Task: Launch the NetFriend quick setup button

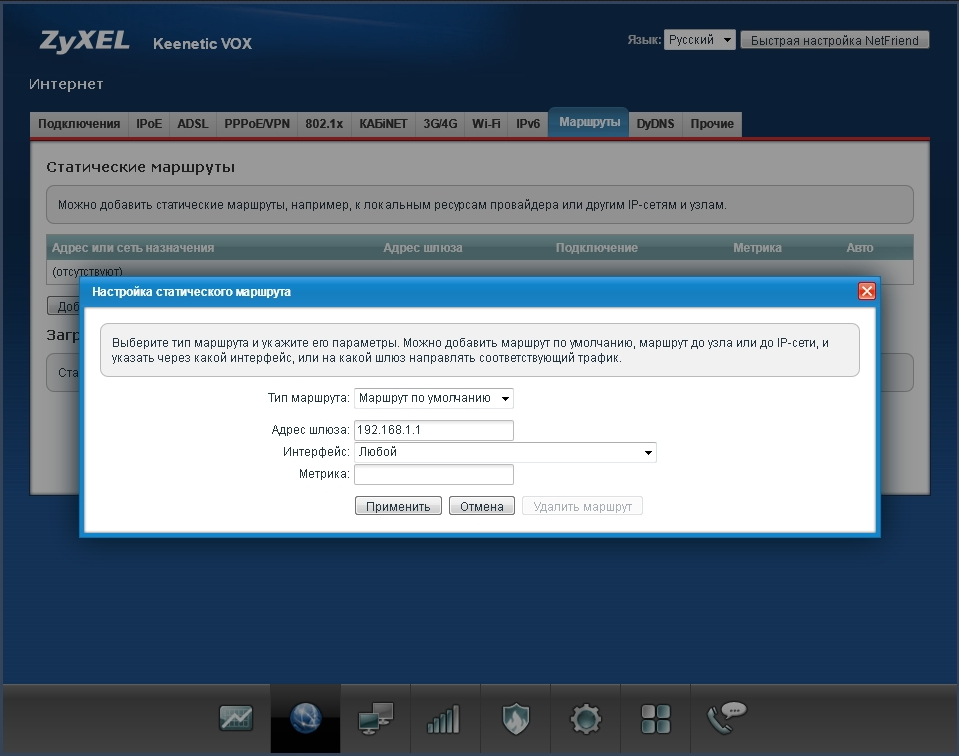Action: (x=835, y=40)
